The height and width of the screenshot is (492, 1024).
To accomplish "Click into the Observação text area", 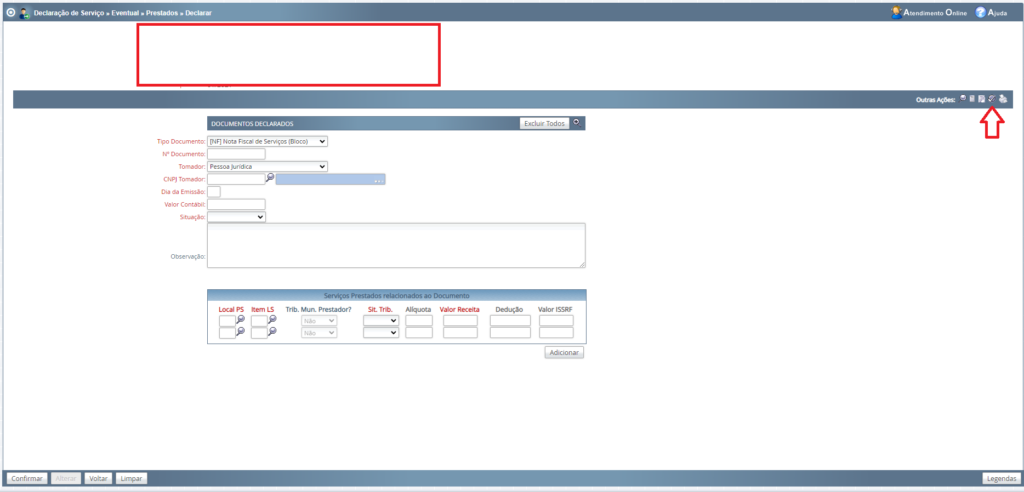I will [395, 245].
